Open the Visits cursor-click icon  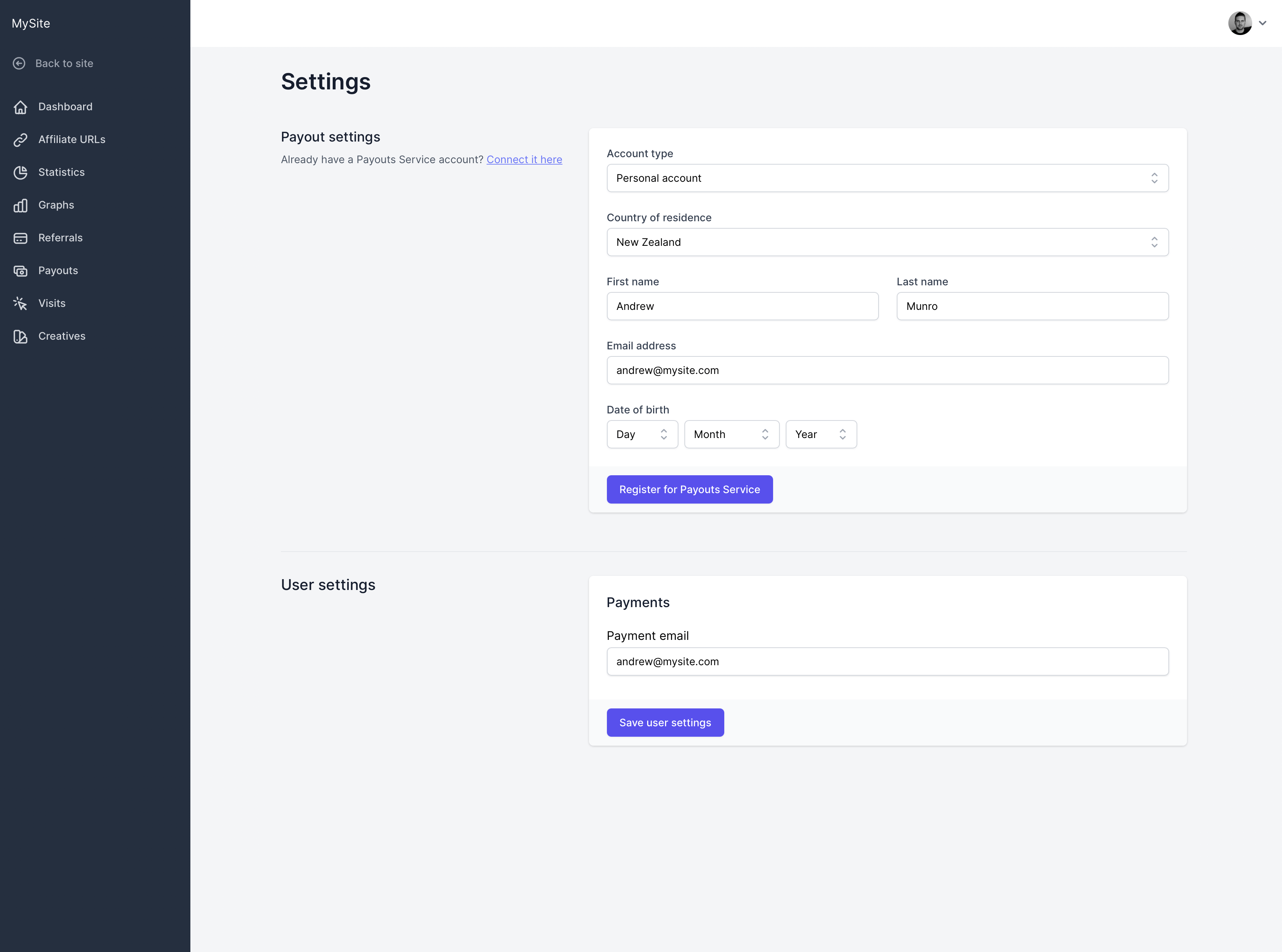pos(20,304)
